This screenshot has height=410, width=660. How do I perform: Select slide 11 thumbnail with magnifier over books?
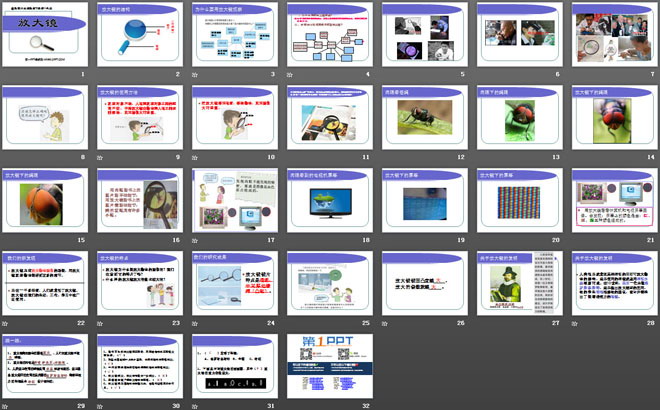pos(330,117)
